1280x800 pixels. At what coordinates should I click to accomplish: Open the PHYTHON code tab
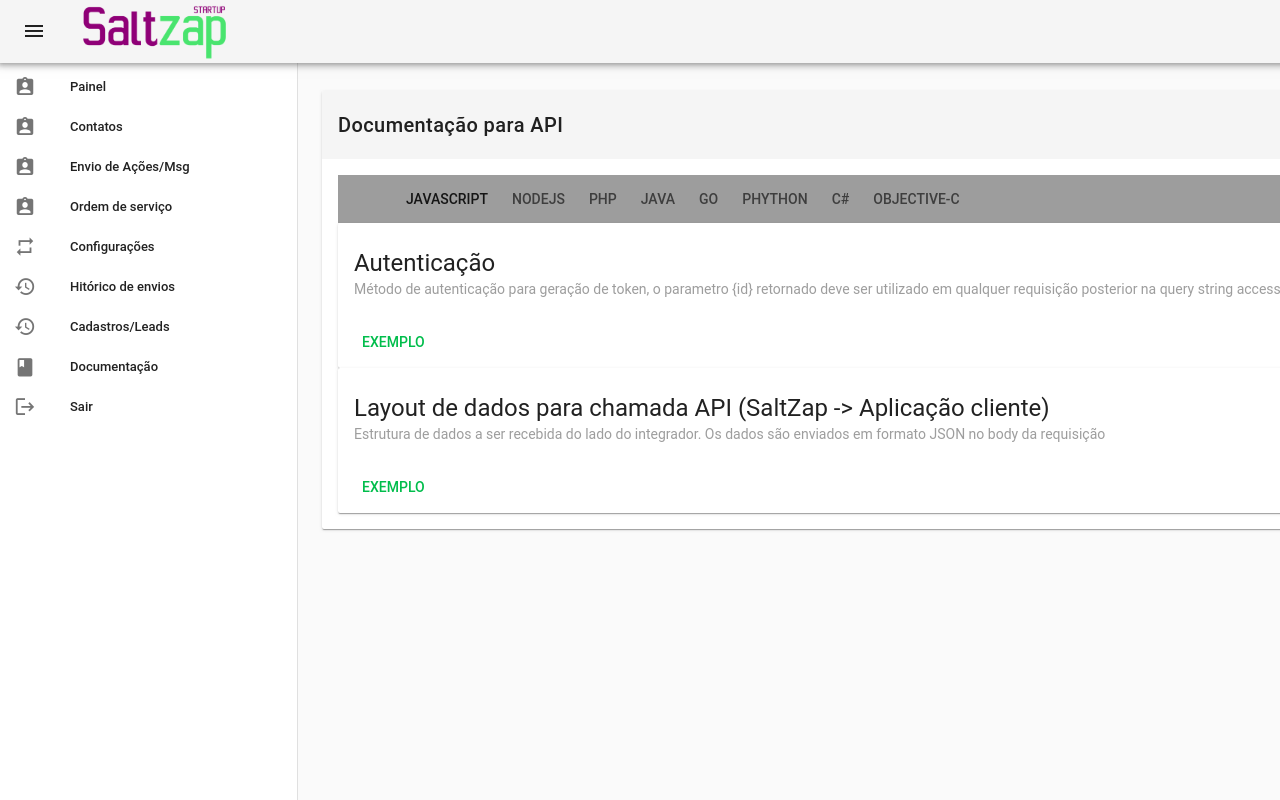(774, 199)
